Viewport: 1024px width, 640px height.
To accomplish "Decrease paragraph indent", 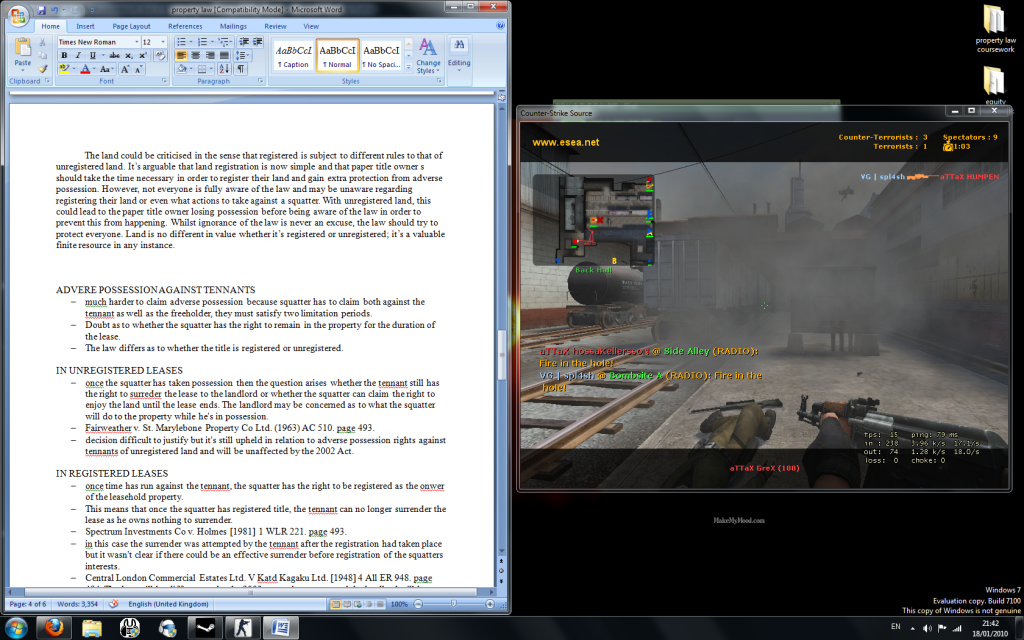I will pyautogui.click(x=244, y=42).
